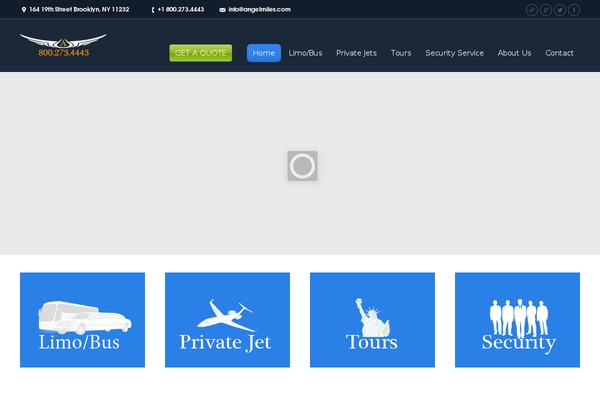This screenshot has height=400, width=600.
Task: Click the envelope icon beside email
Action: coord(222,10)
